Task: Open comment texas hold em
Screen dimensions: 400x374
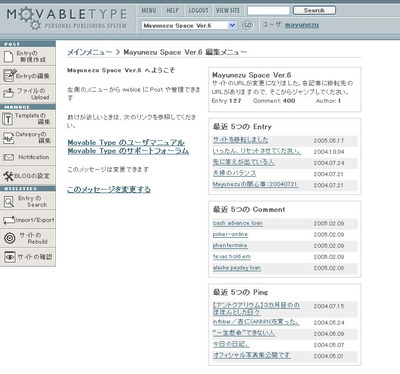Action: (232, 257)
